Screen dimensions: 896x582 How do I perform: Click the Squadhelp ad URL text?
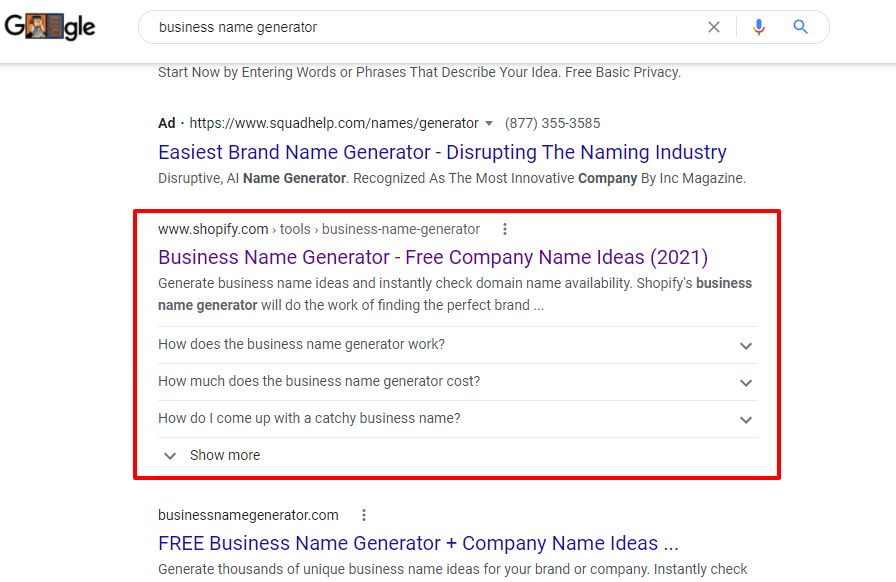(x=334, y=123)
